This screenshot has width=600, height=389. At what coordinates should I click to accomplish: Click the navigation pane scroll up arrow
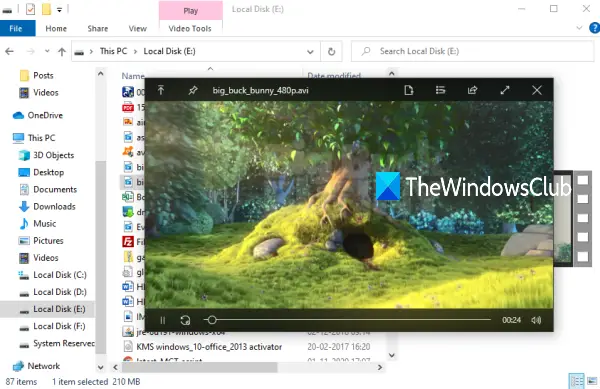101,73
